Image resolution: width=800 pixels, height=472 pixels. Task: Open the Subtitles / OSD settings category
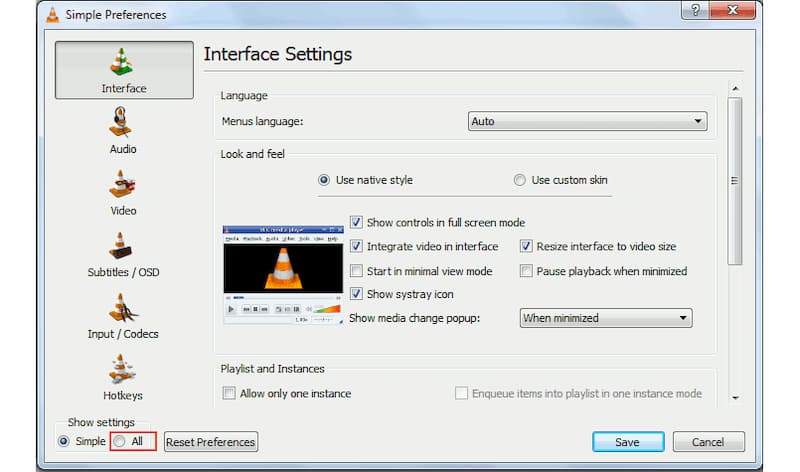[123, 255]
